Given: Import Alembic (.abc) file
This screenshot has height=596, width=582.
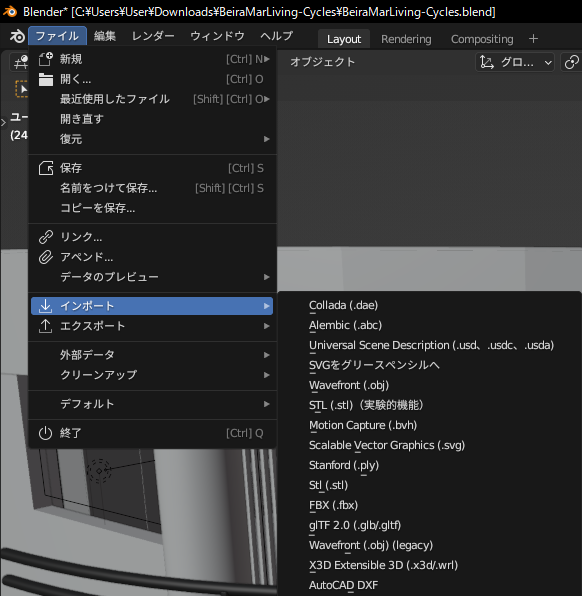Looking at the screenshot, I should [x=430, y=325].
